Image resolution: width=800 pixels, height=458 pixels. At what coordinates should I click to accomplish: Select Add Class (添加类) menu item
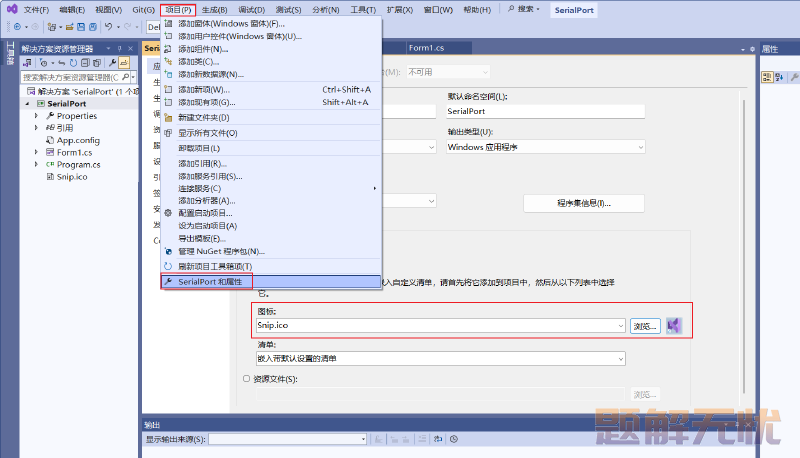click(x=271, y=62)
